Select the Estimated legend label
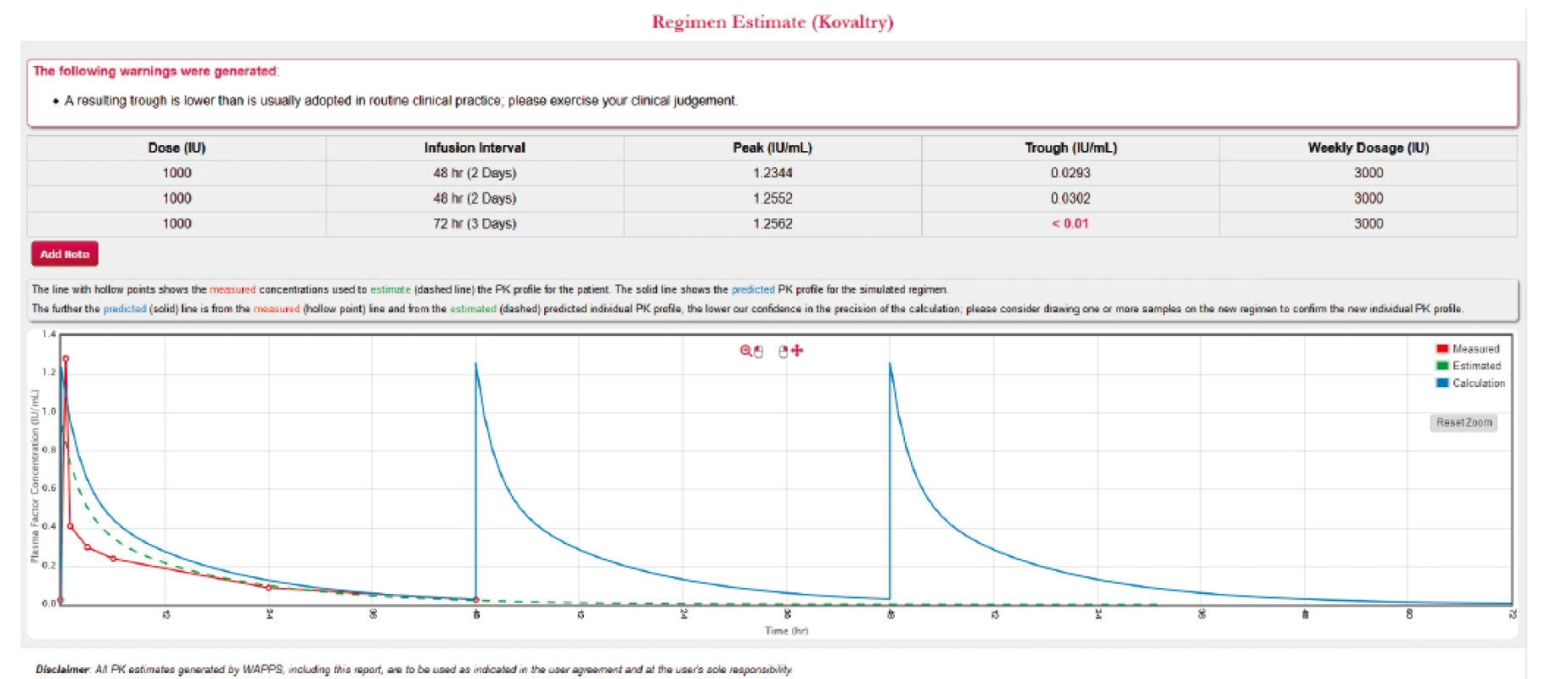Image resolution: width=1568 pixels, height=679 pixels. (x=1476, y=366)
